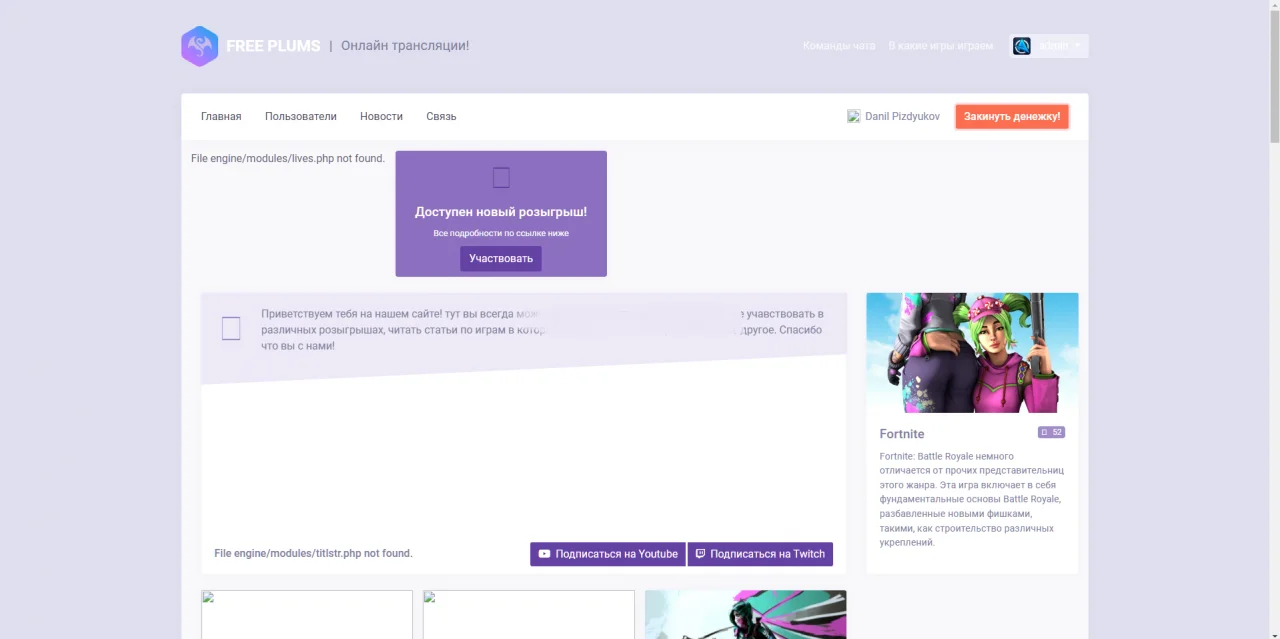Click the Fortnite comment count badge
The image size is (1280, 639).
[x=1051, y=432]
